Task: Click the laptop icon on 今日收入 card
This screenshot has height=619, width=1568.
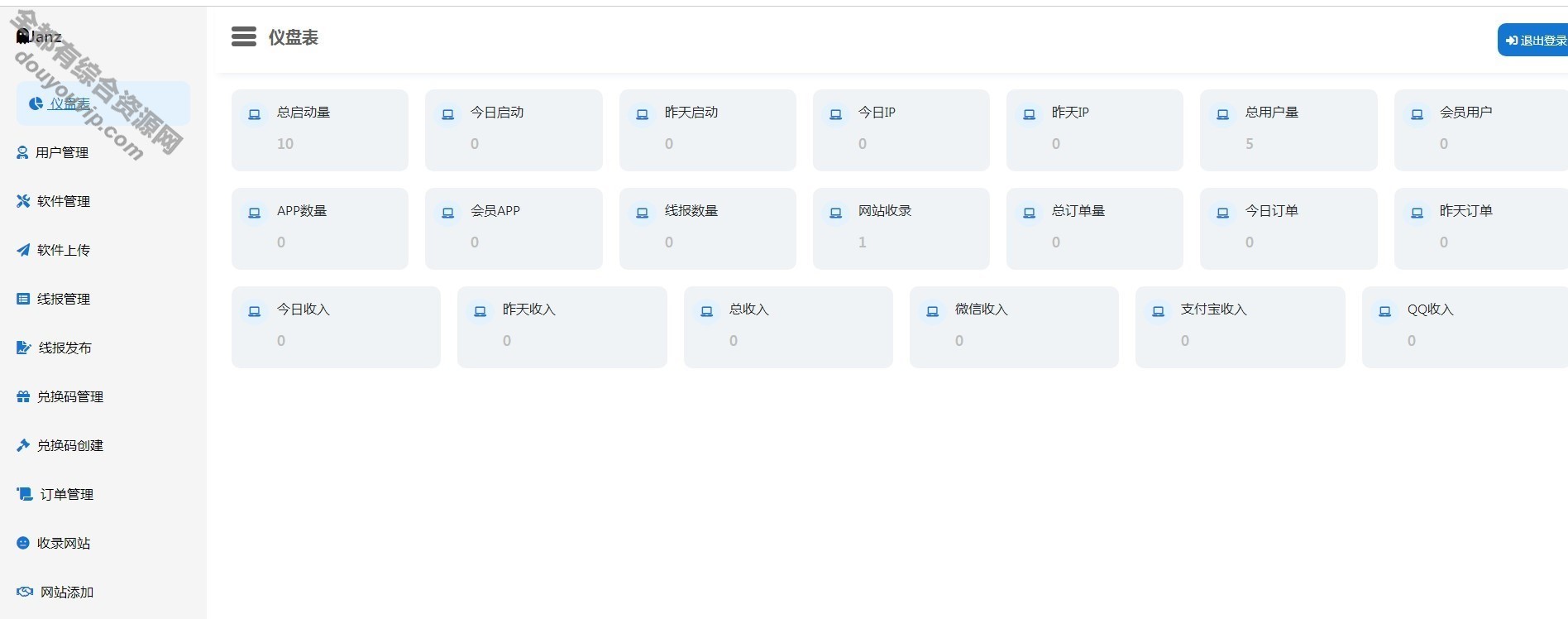Action: (255, 311)
